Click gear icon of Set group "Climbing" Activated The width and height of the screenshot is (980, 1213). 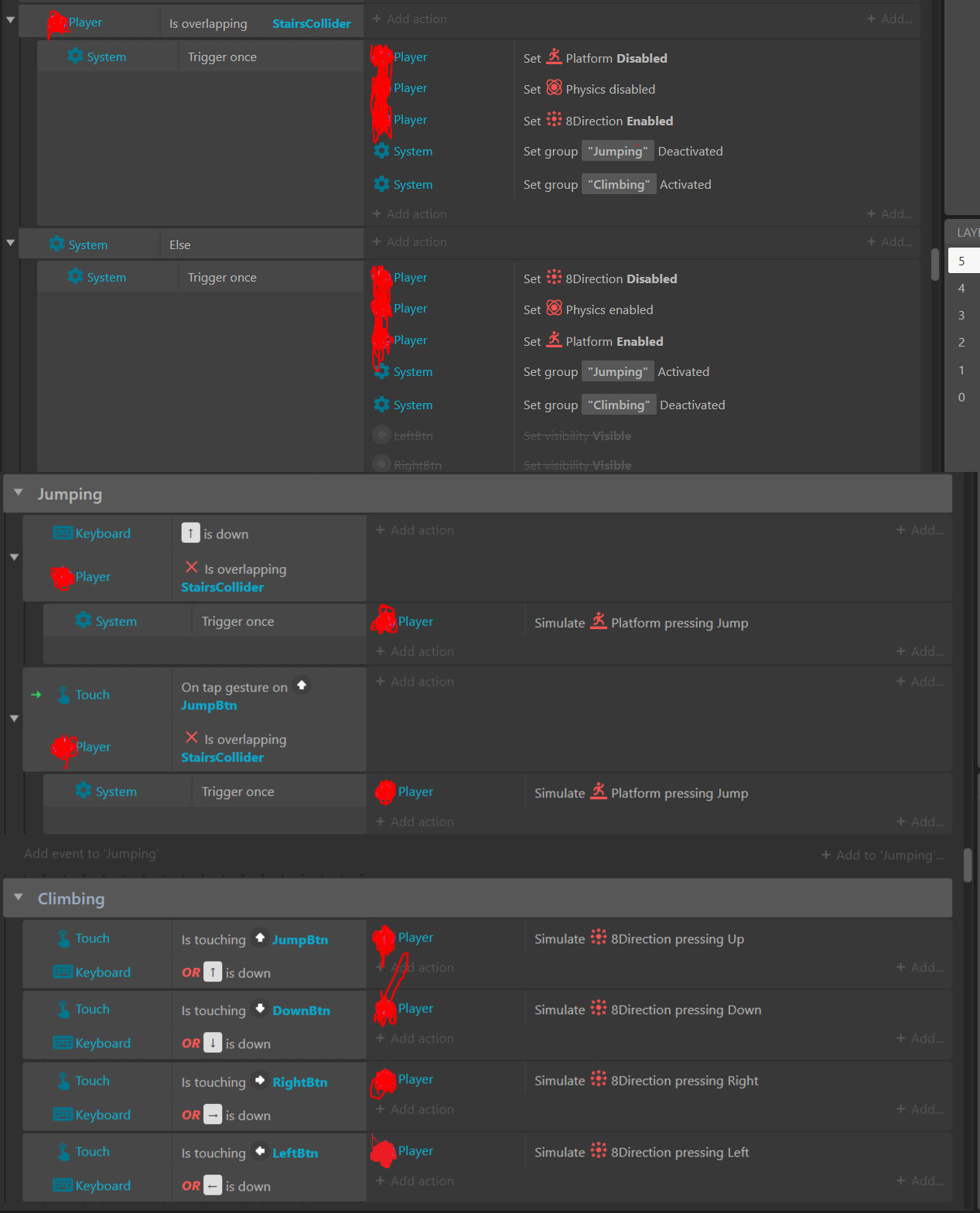pos(381,184)
